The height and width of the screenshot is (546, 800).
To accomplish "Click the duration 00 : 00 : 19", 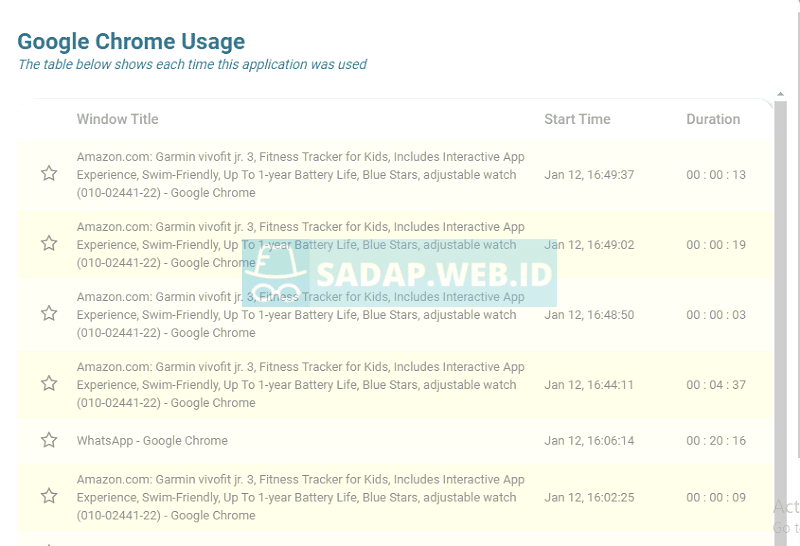I will pos(716,244).
